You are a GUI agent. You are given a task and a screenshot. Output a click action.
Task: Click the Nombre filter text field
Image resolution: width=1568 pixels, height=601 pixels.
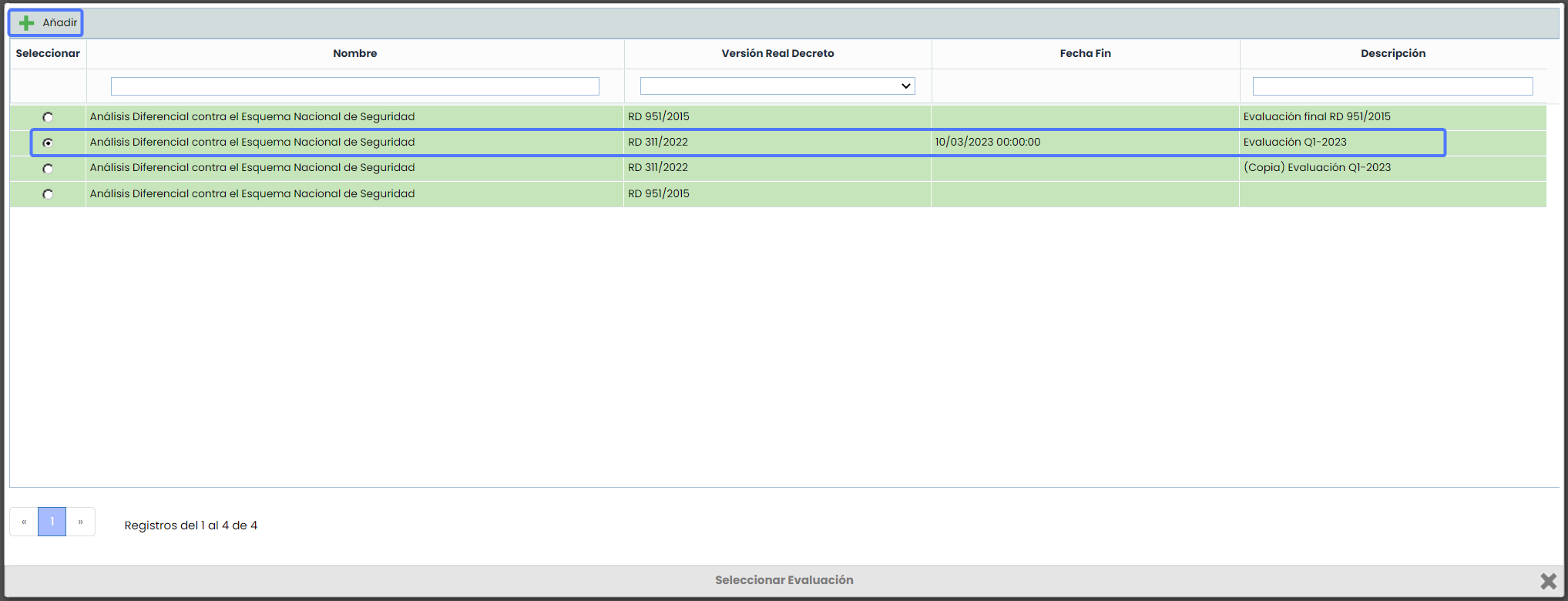354,86
